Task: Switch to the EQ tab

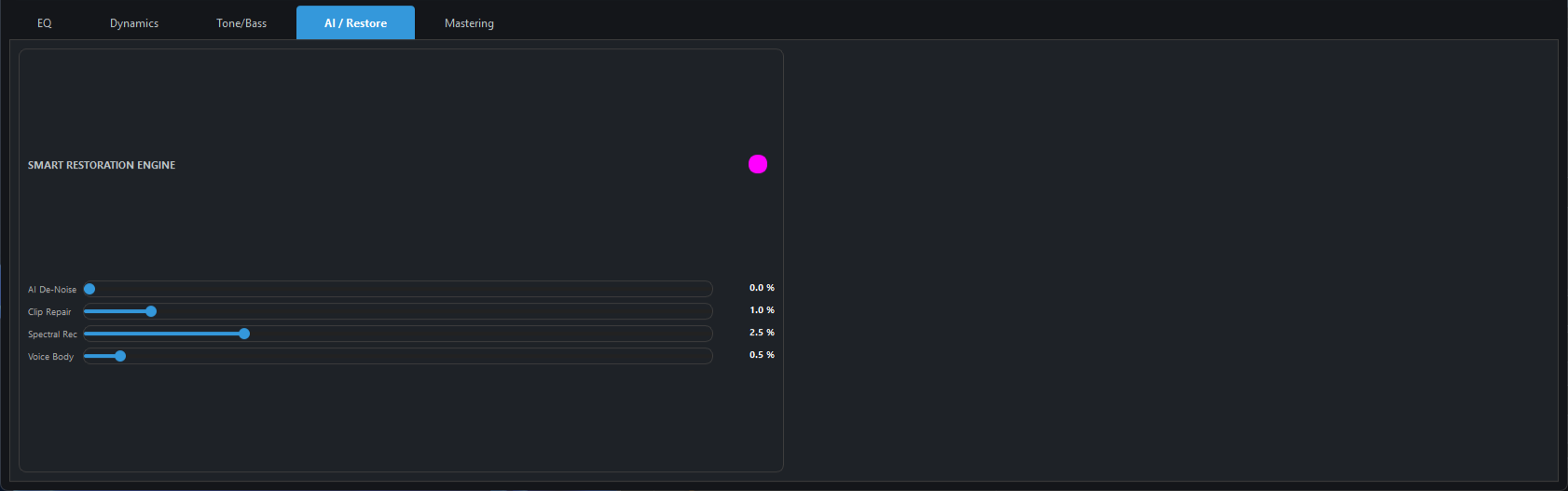Action: [x=44, y=23]
